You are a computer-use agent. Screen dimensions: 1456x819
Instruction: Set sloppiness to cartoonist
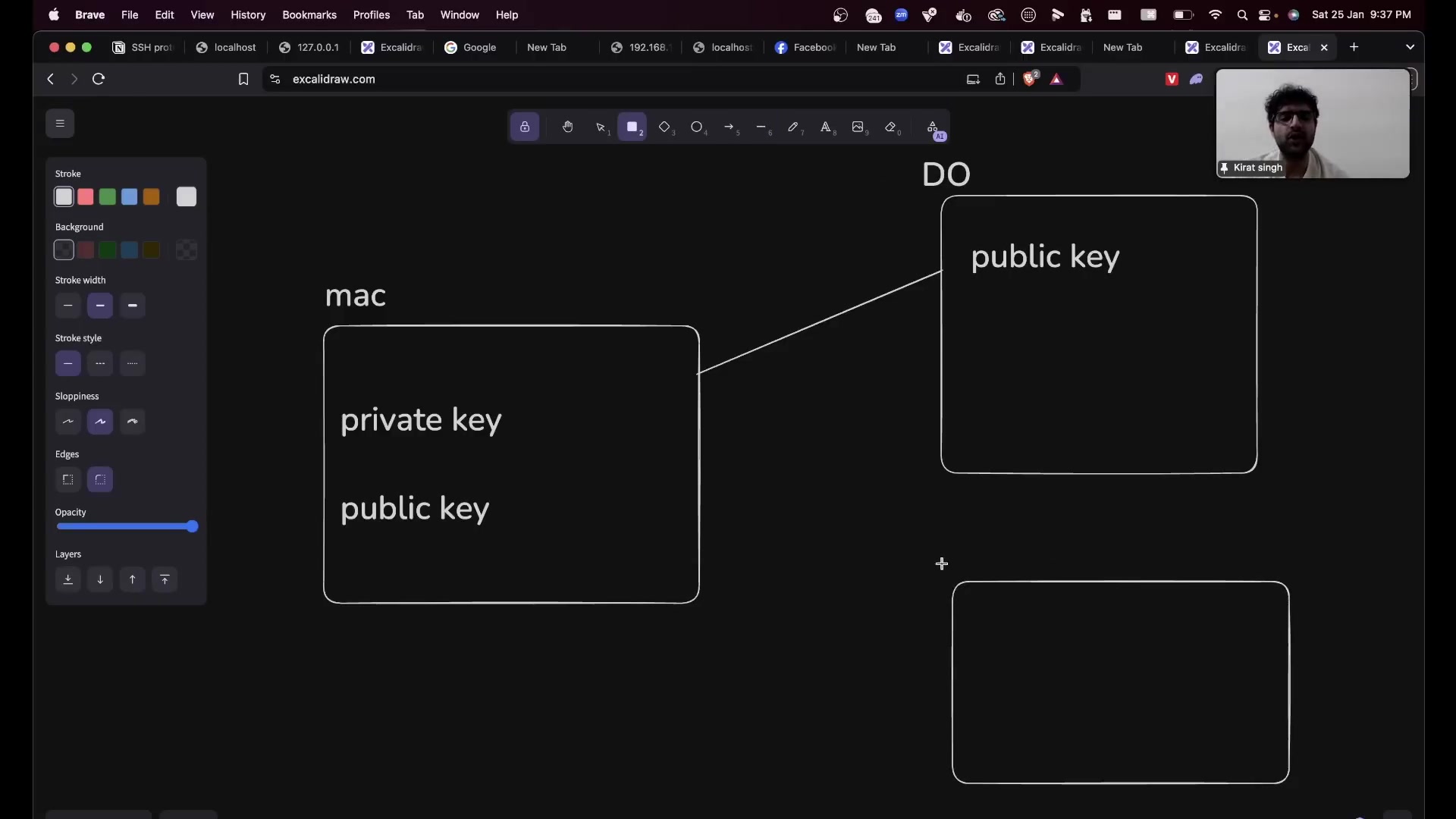click(x=133, y=422)
